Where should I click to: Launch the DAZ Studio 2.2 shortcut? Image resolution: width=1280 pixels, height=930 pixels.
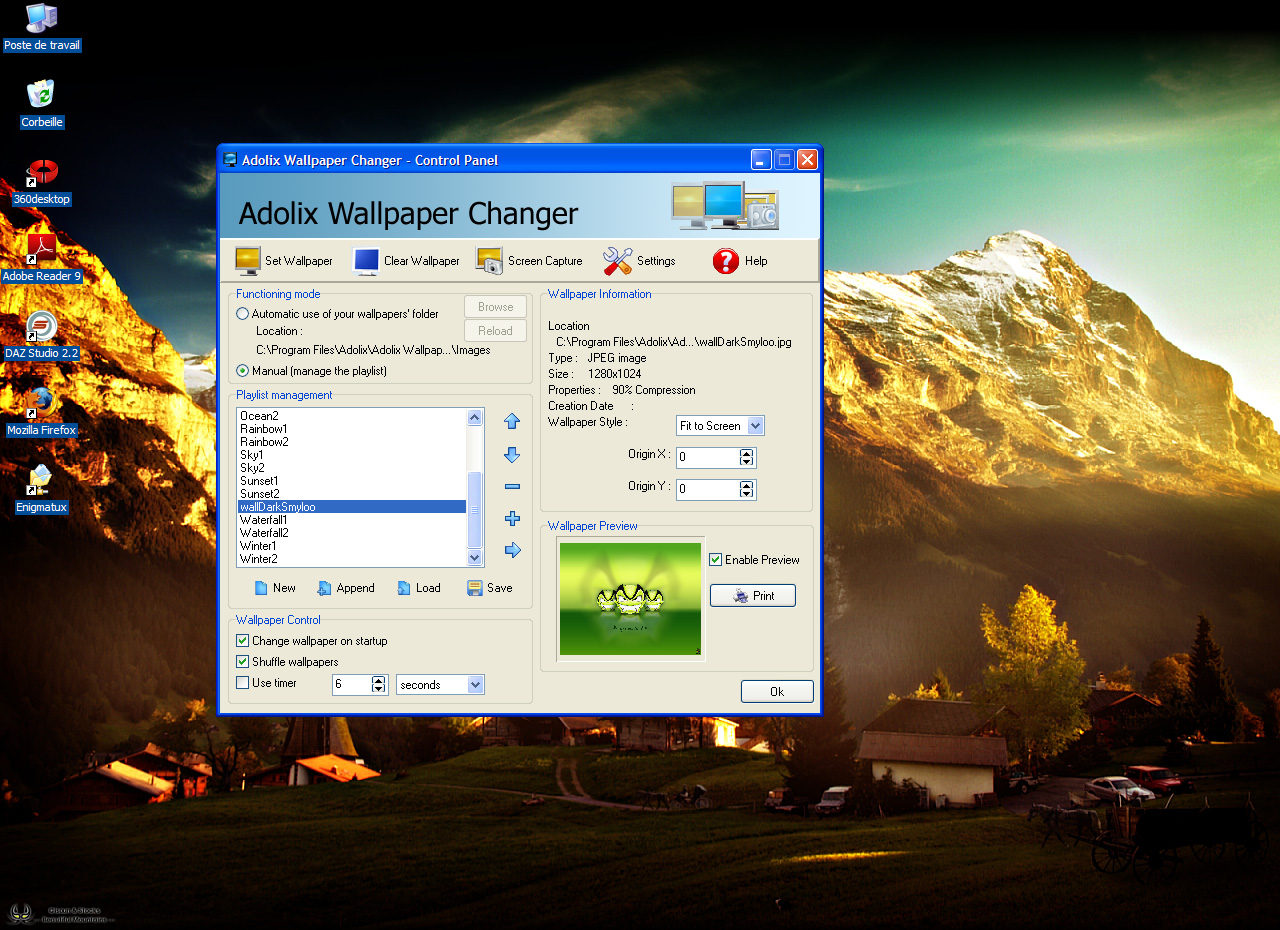(42, 335)
